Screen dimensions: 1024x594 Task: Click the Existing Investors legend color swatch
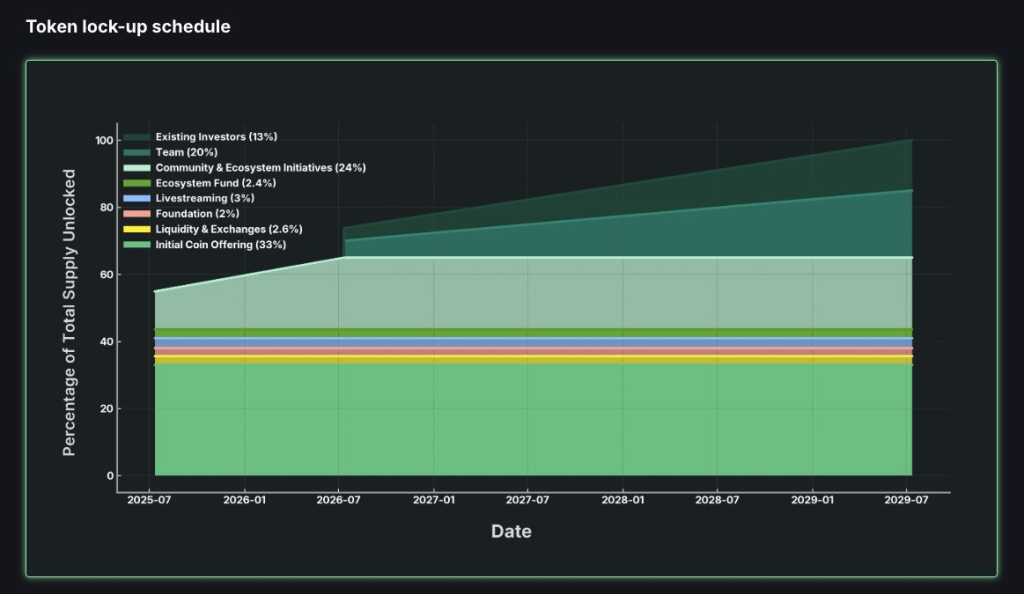(137, 136)
